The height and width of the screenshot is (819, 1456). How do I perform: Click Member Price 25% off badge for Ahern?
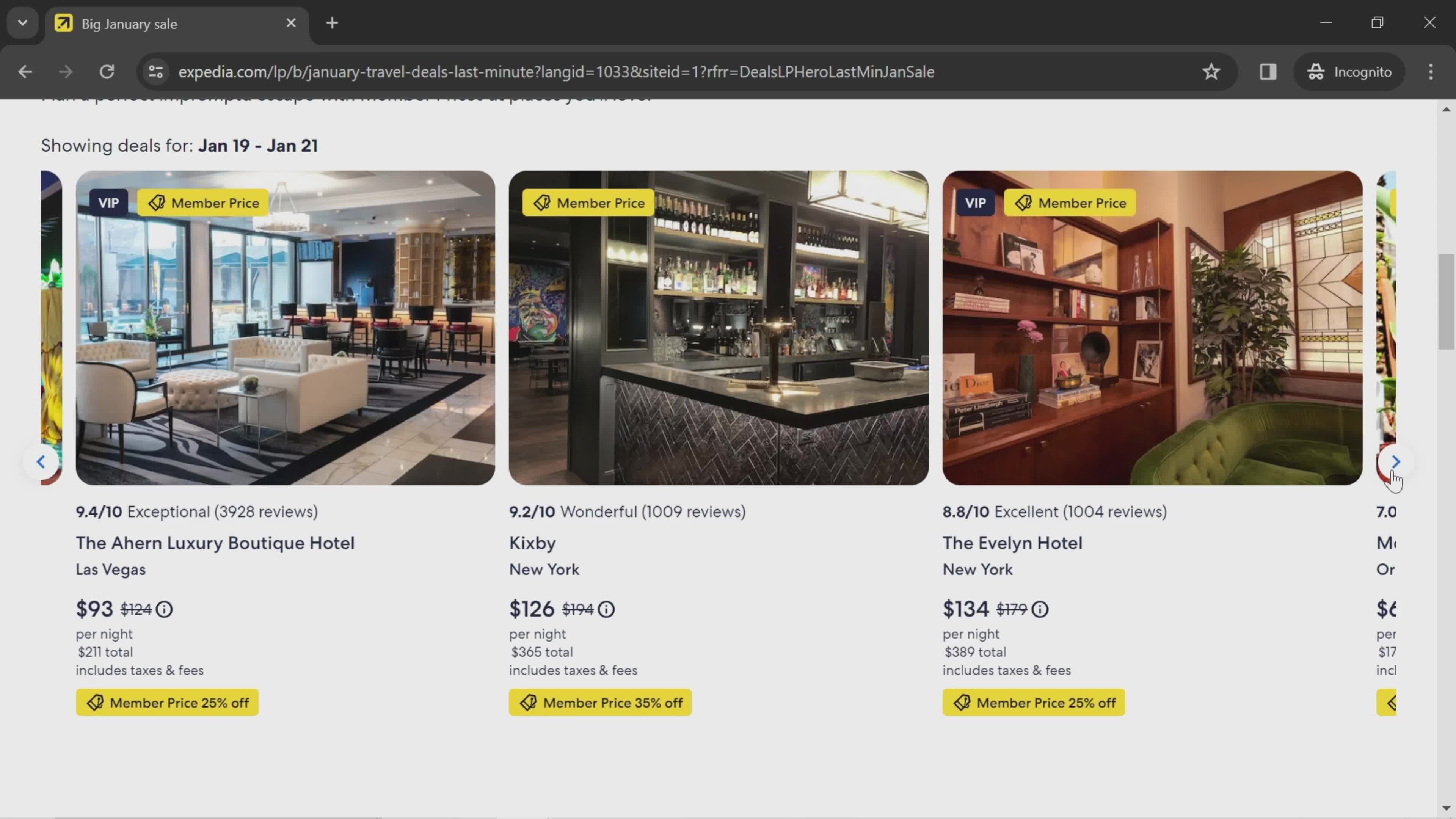point(167,703)
